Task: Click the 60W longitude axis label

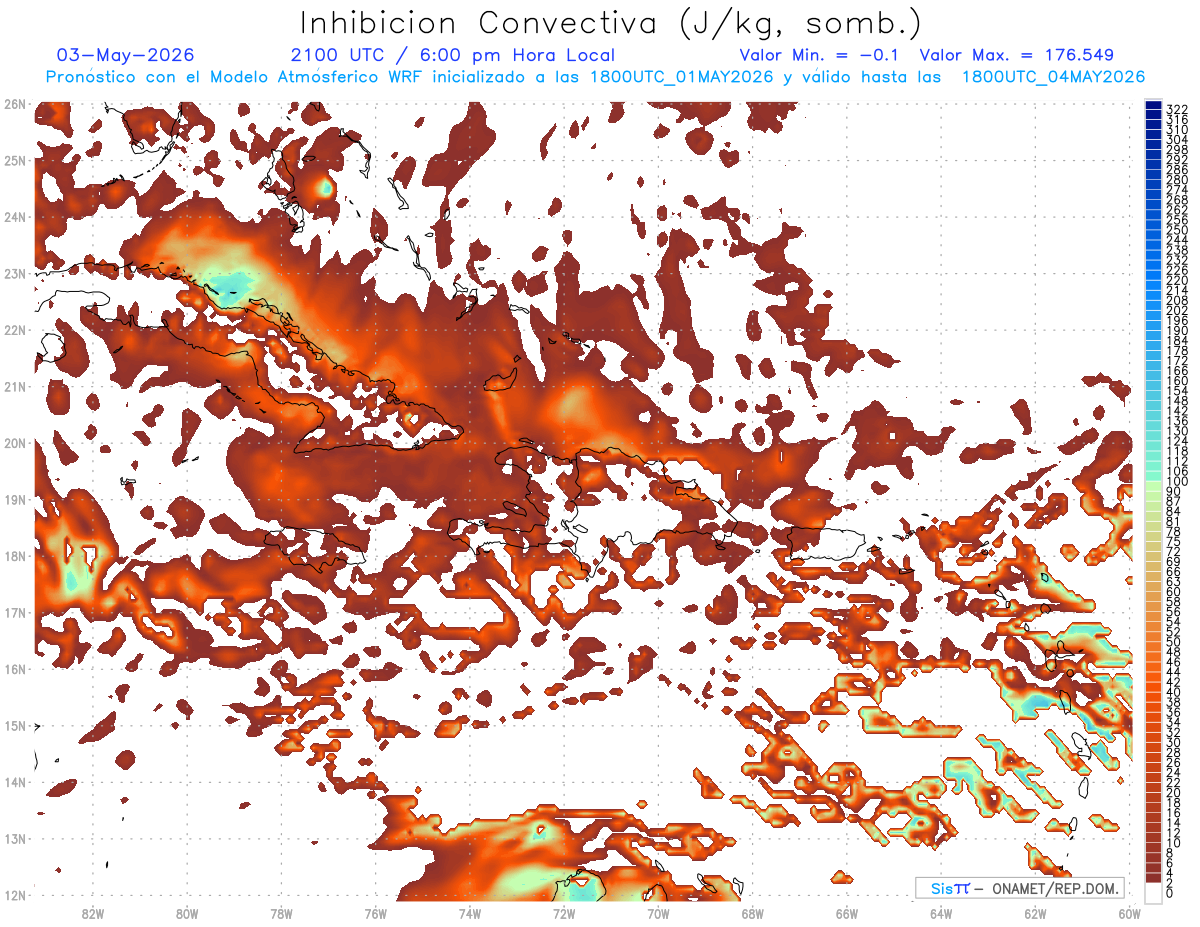Action: coord(1129,913)
